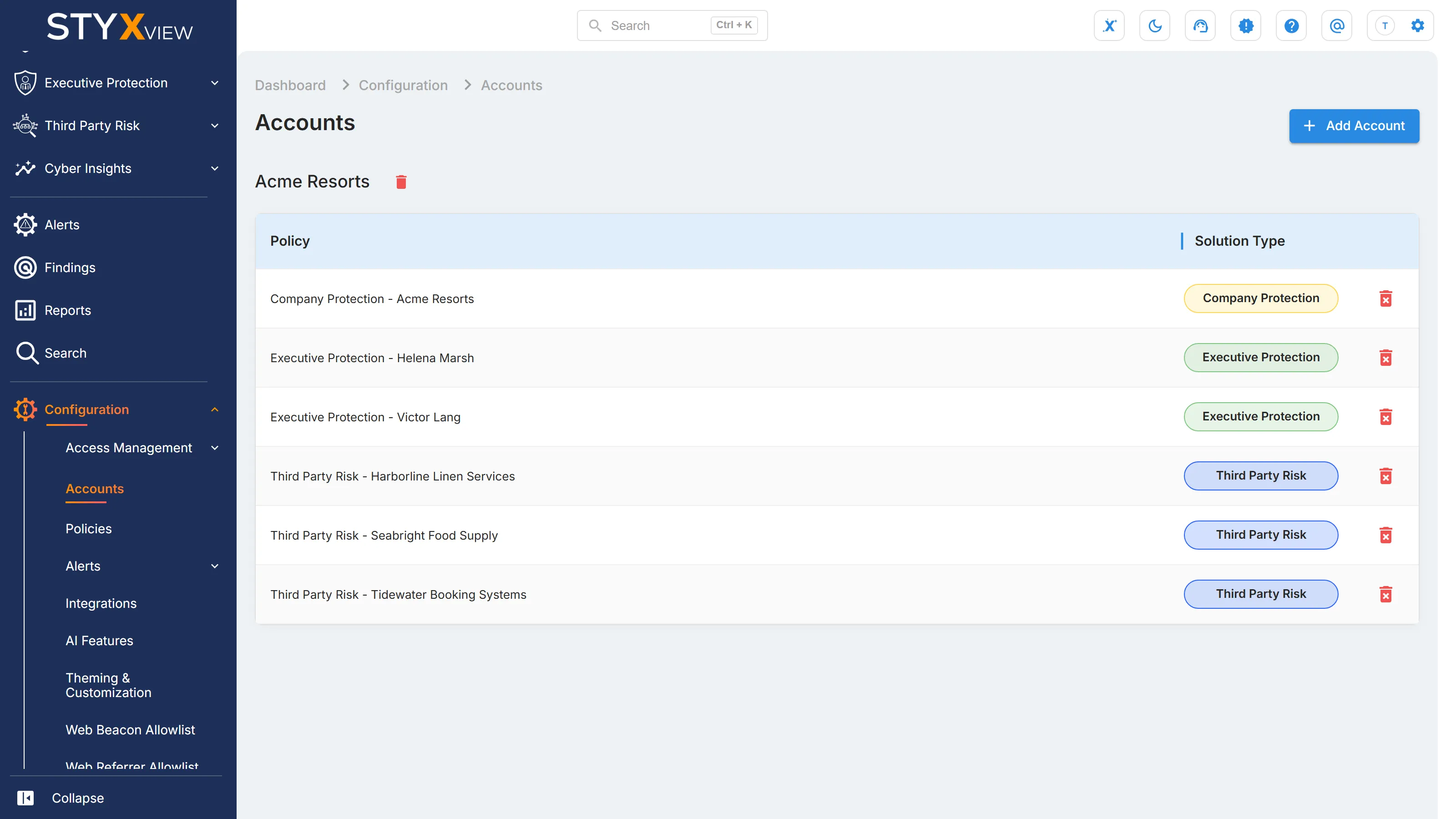The height and width of the screenshot is (819, 1456).
Task: Click the Collapse sidebar arrow icon
Action: (x=25, y=798)
